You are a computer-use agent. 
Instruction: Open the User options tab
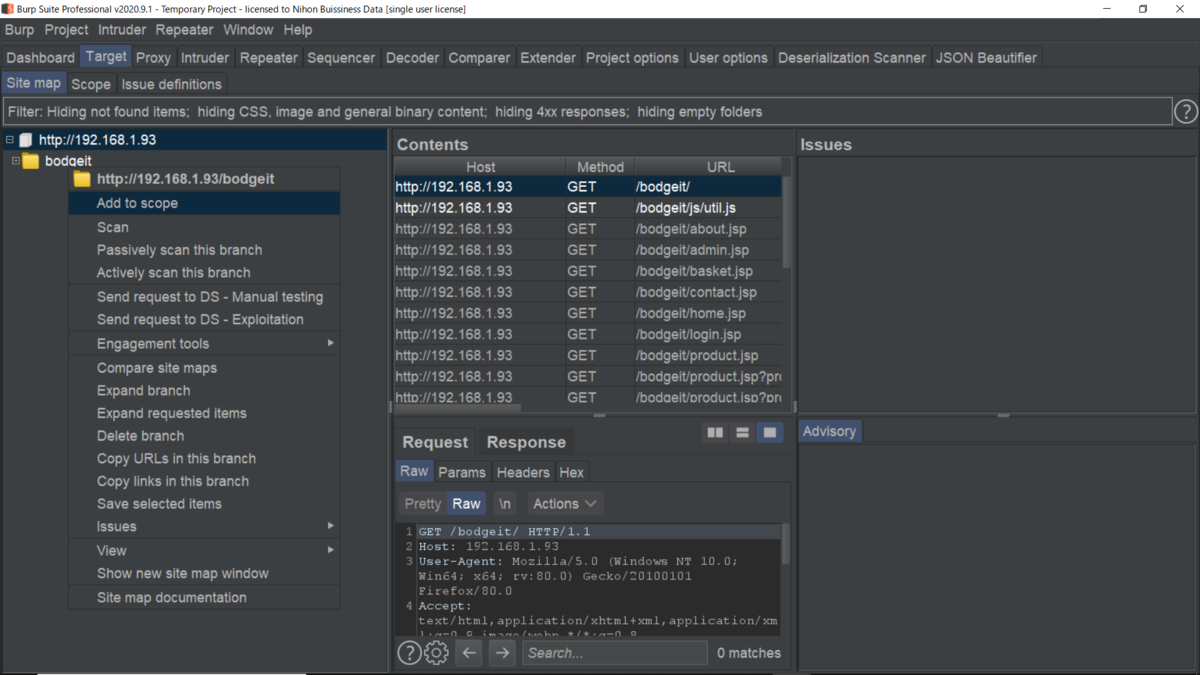coord(728,58)
